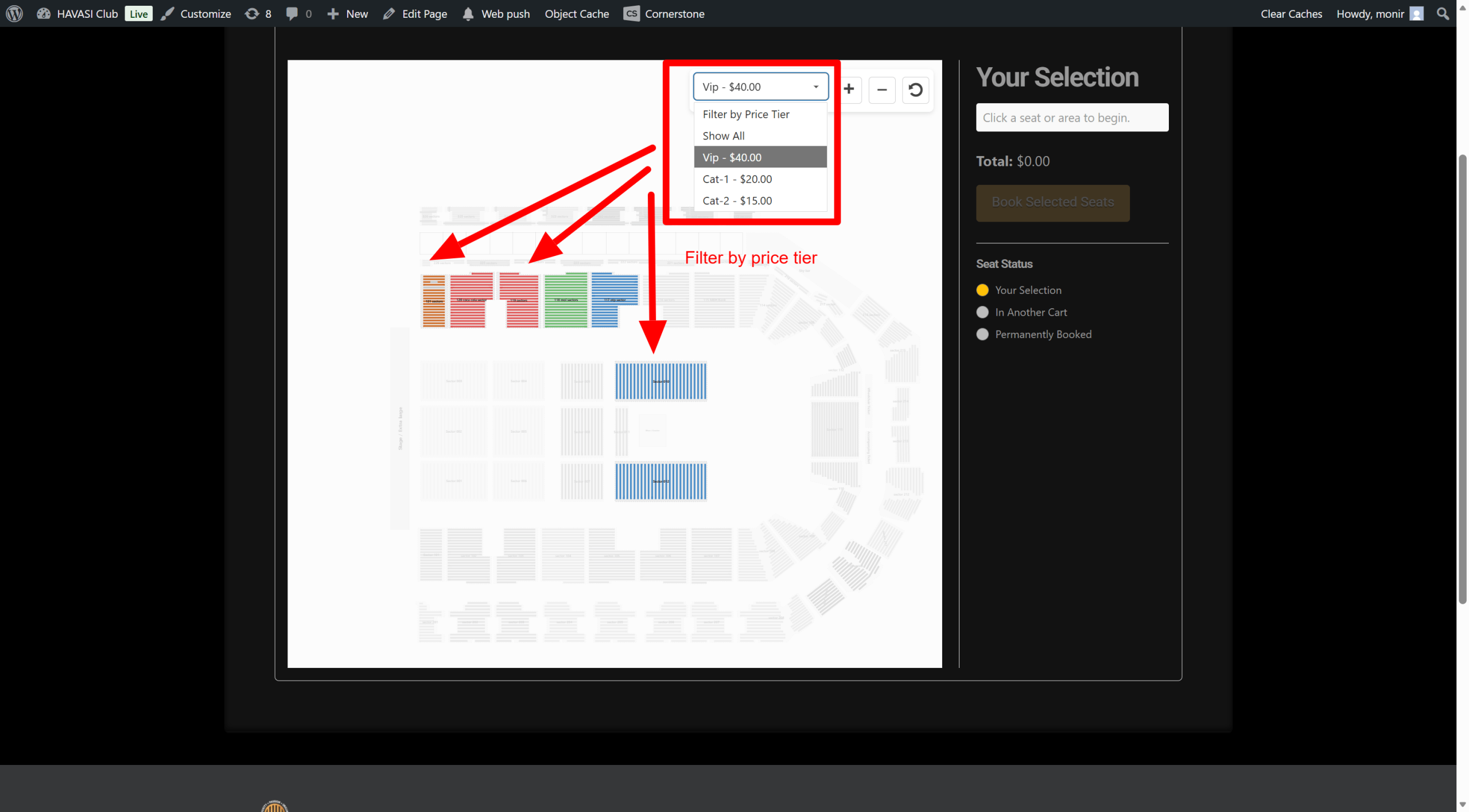Viewport: 1469px width, 812px height.
Task: Open the Customize menu item
Action: [x=196, y=14]
